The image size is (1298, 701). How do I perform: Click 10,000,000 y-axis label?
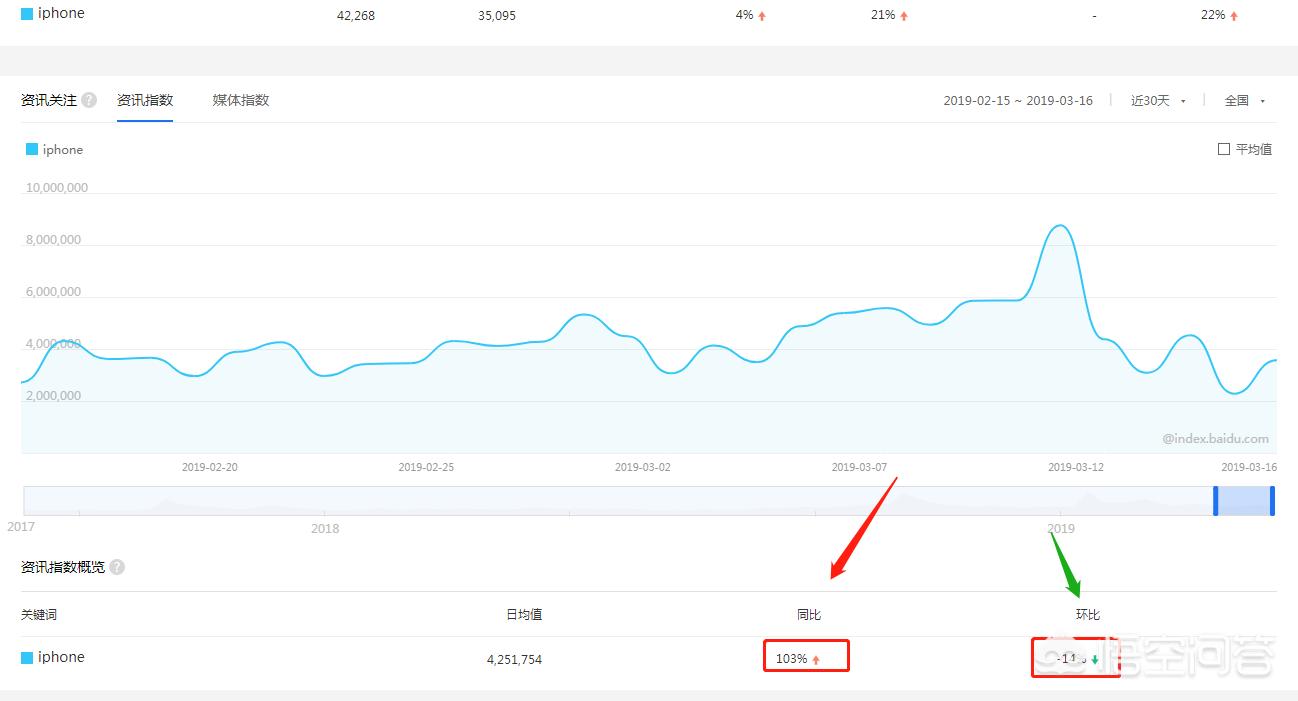57,188
